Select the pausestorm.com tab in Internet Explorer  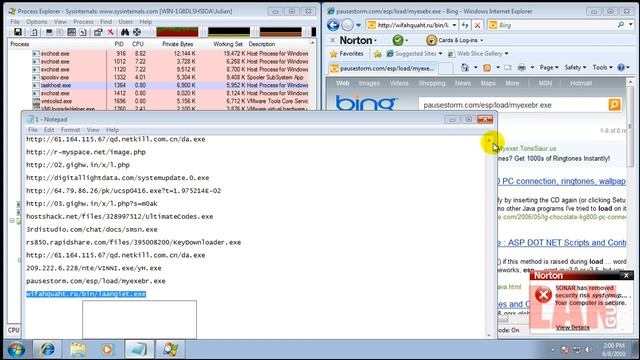[x=382, y=68]
